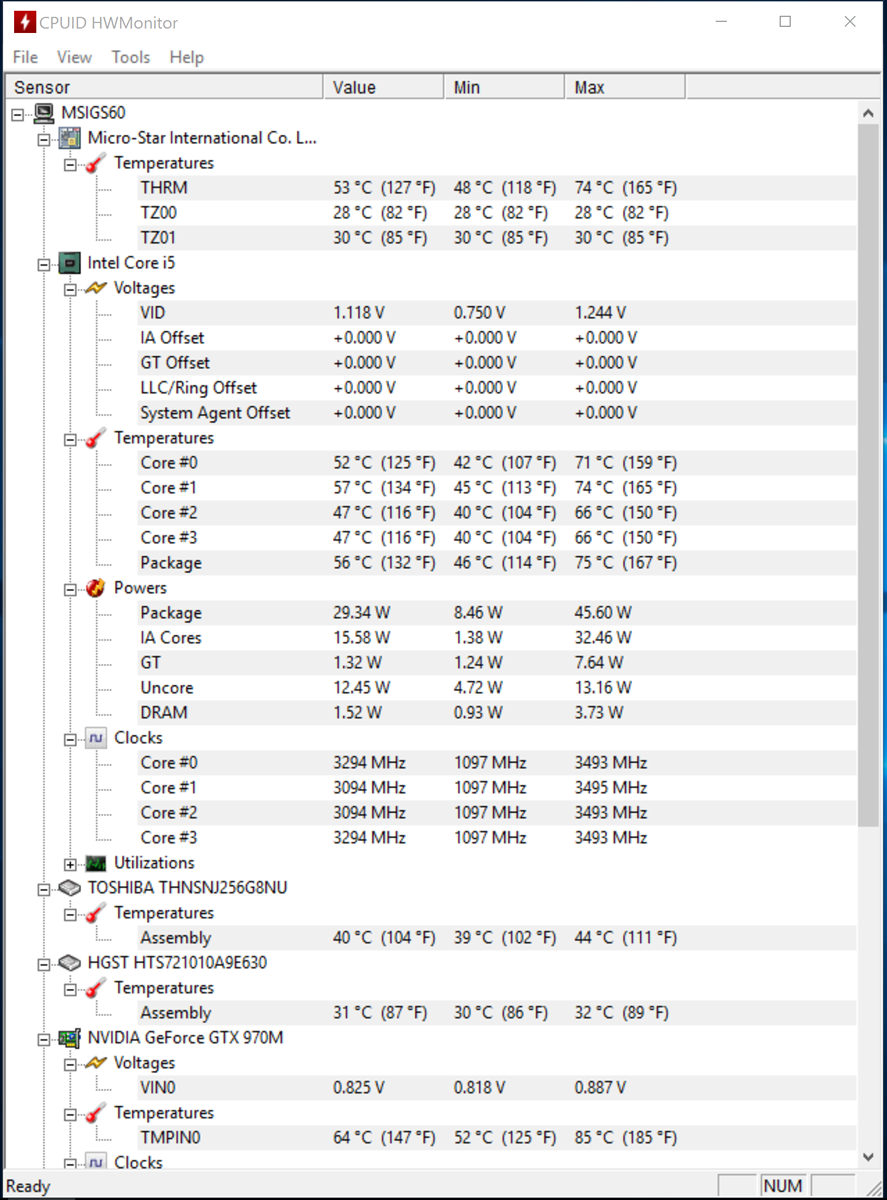Collapse the Intel Core i5 tree node
887x1200 pixels.
(x=44, y=264)
